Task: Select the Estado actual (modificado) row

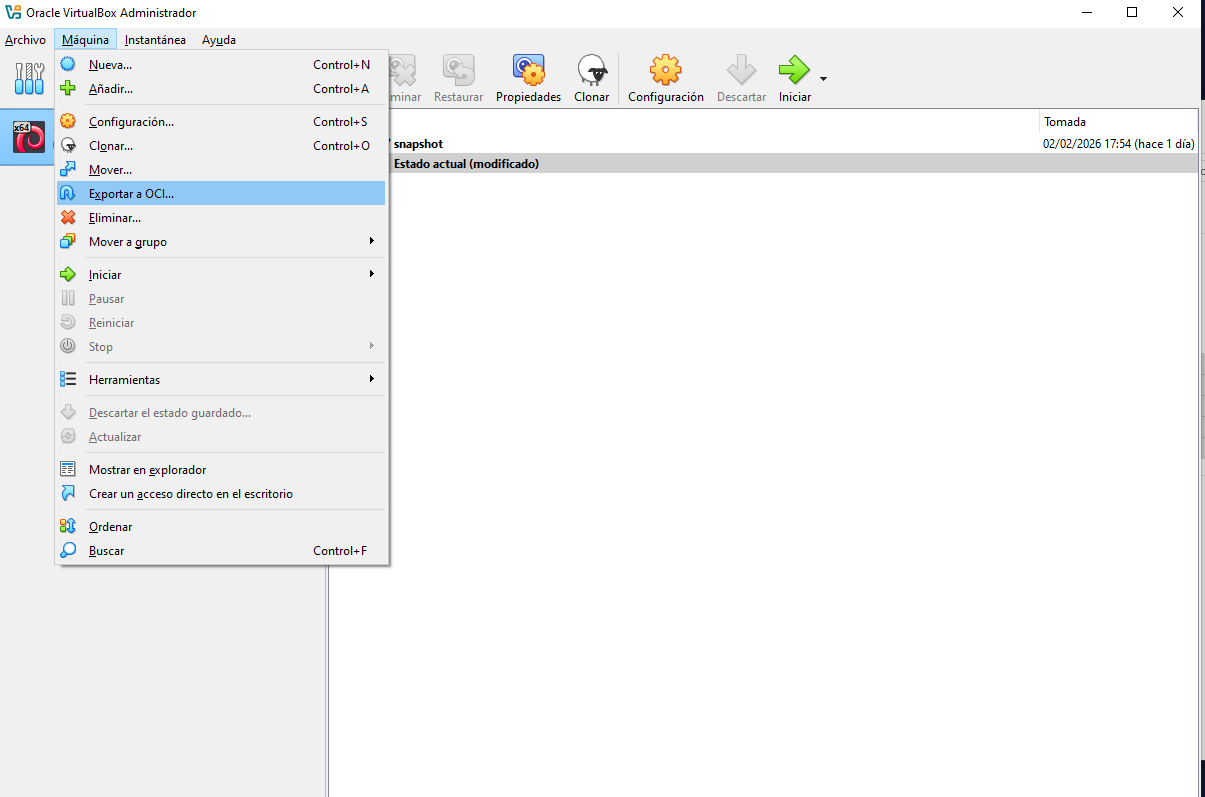Action: click(764, 163)
